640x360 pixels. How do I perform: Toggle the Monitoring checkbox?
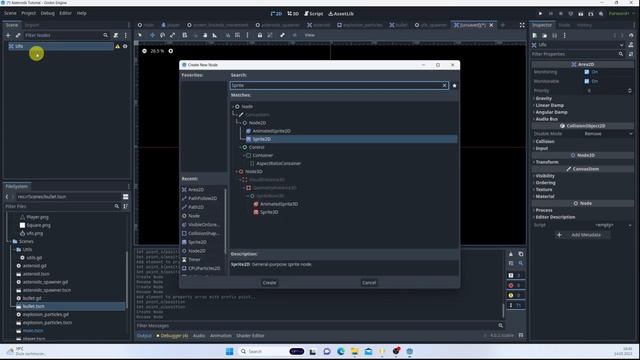coord(587,72)
